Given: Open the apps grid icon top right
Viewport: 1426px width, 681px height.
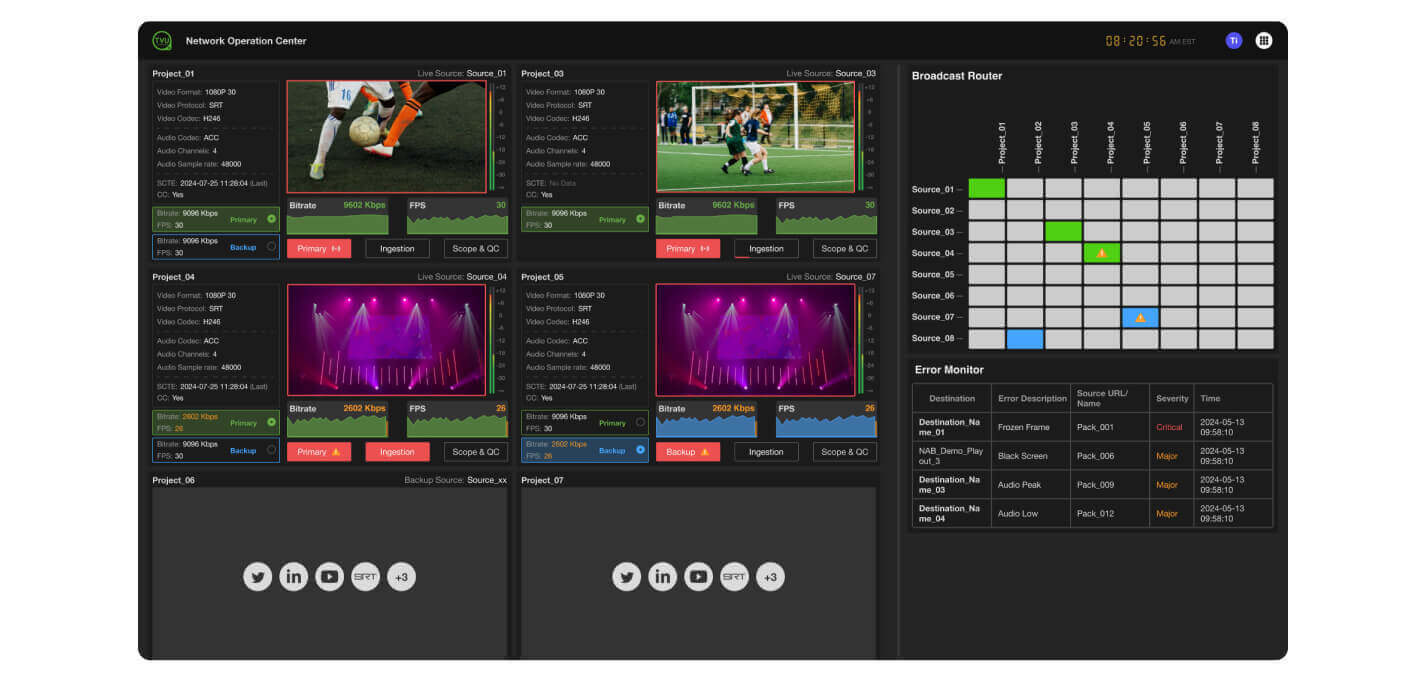Looking at the screenshot, I should point(1264,40).
